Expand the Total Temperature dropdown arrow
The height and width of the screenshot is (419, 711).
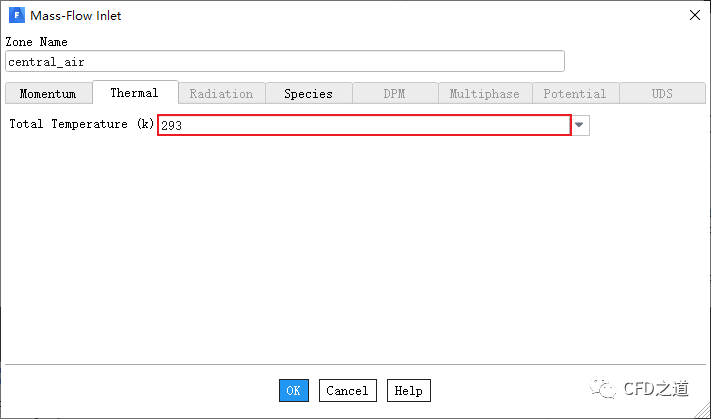click(x=580, y=125)
